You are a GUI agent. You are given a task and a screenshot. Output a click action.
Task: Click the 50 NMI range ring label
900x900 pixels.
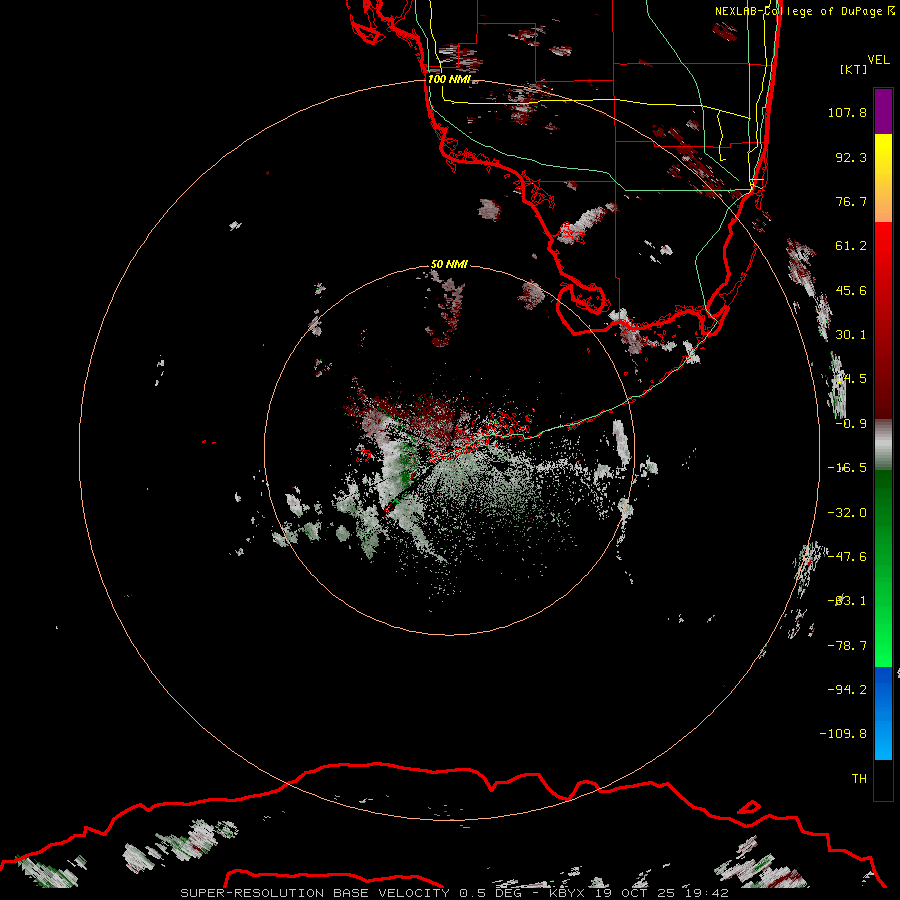(x=449, y=264)
